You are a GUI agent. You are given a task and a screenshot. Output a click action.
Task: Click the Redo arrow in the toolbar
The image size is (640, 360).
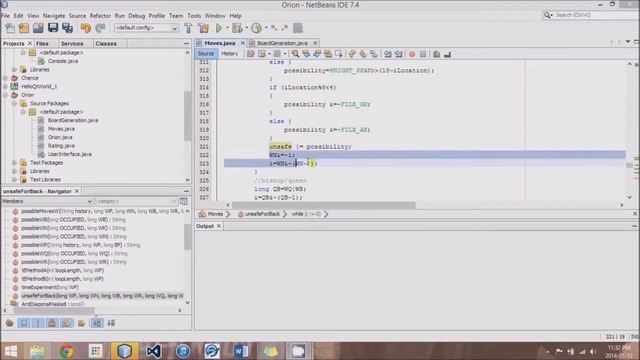coord(100,28)
